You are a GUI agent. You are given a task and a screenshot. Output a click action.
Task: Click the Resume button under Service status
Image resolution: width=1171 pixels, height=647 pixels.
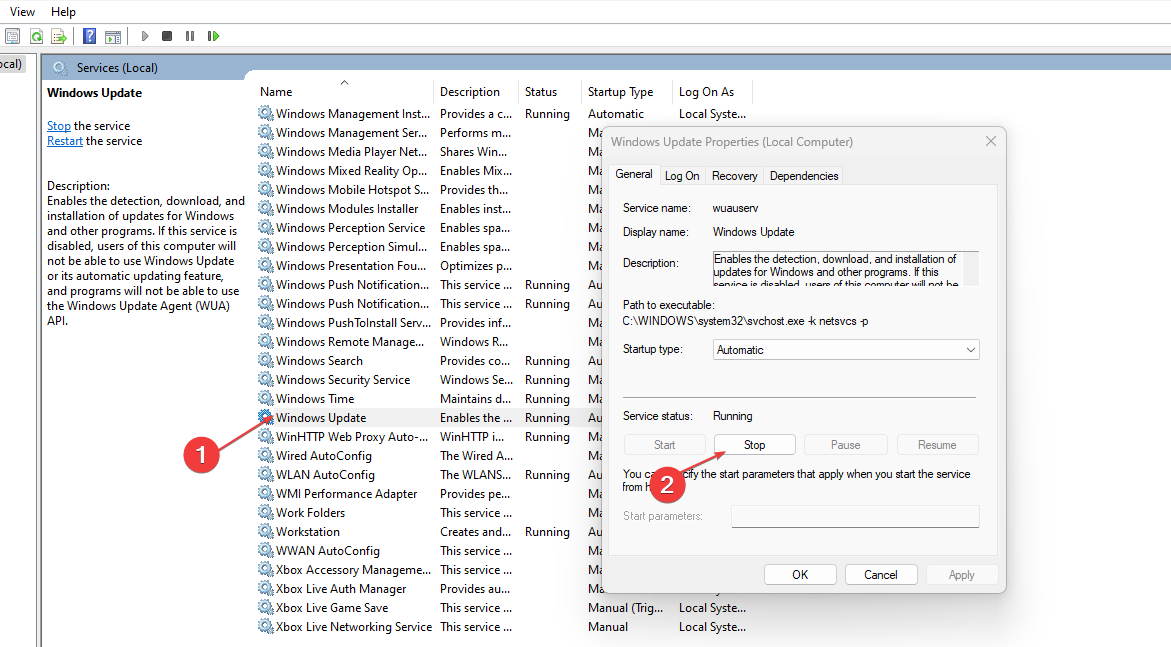coord(937,445)
